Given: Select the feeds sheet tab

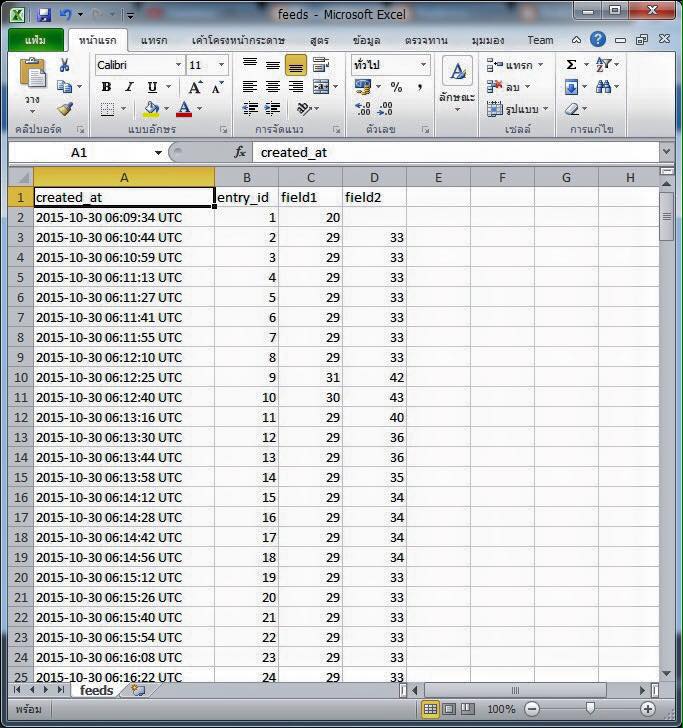Looking at the screenshot, I should (96, 690).
